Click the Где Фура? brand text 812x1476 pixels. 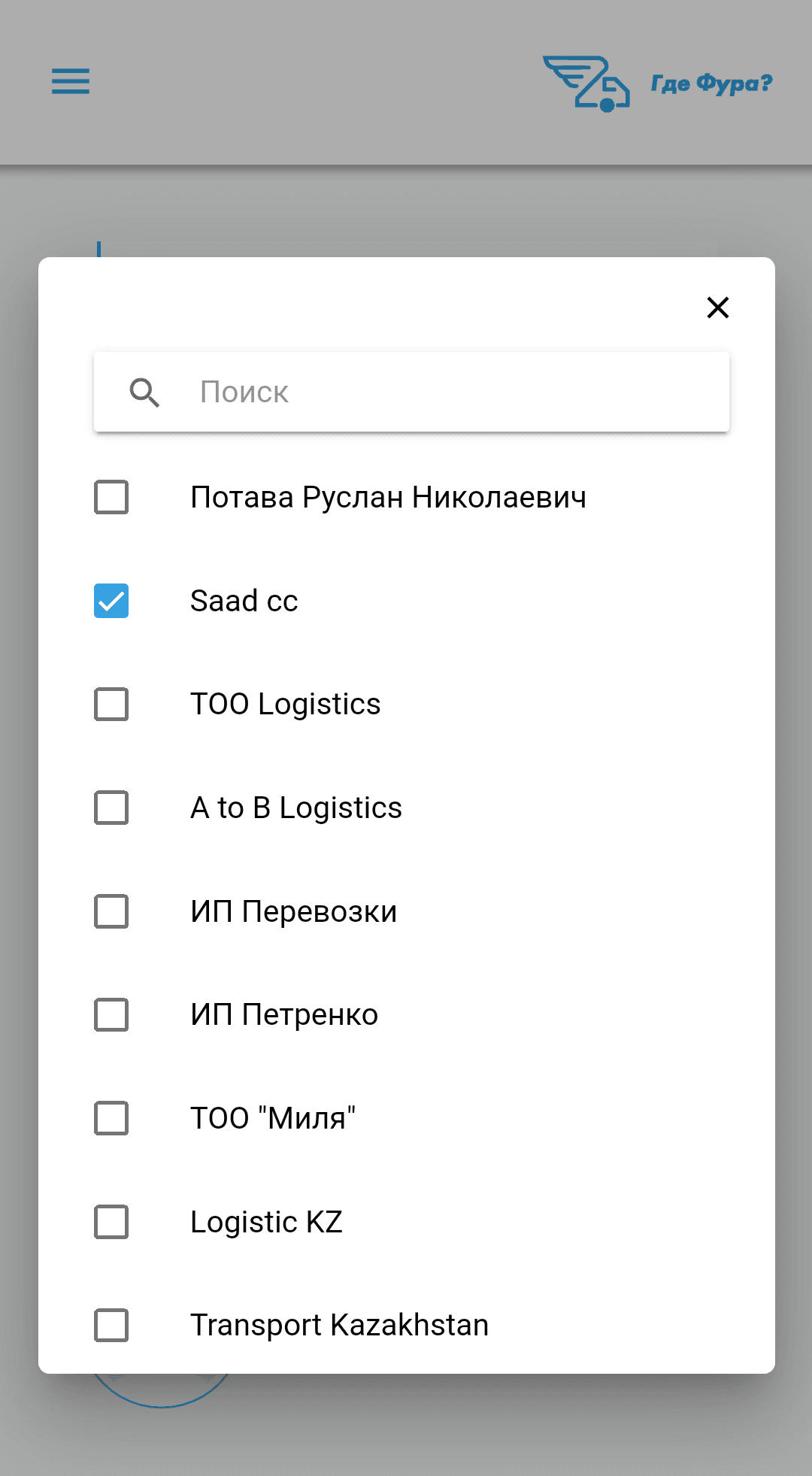pos(711,83)
